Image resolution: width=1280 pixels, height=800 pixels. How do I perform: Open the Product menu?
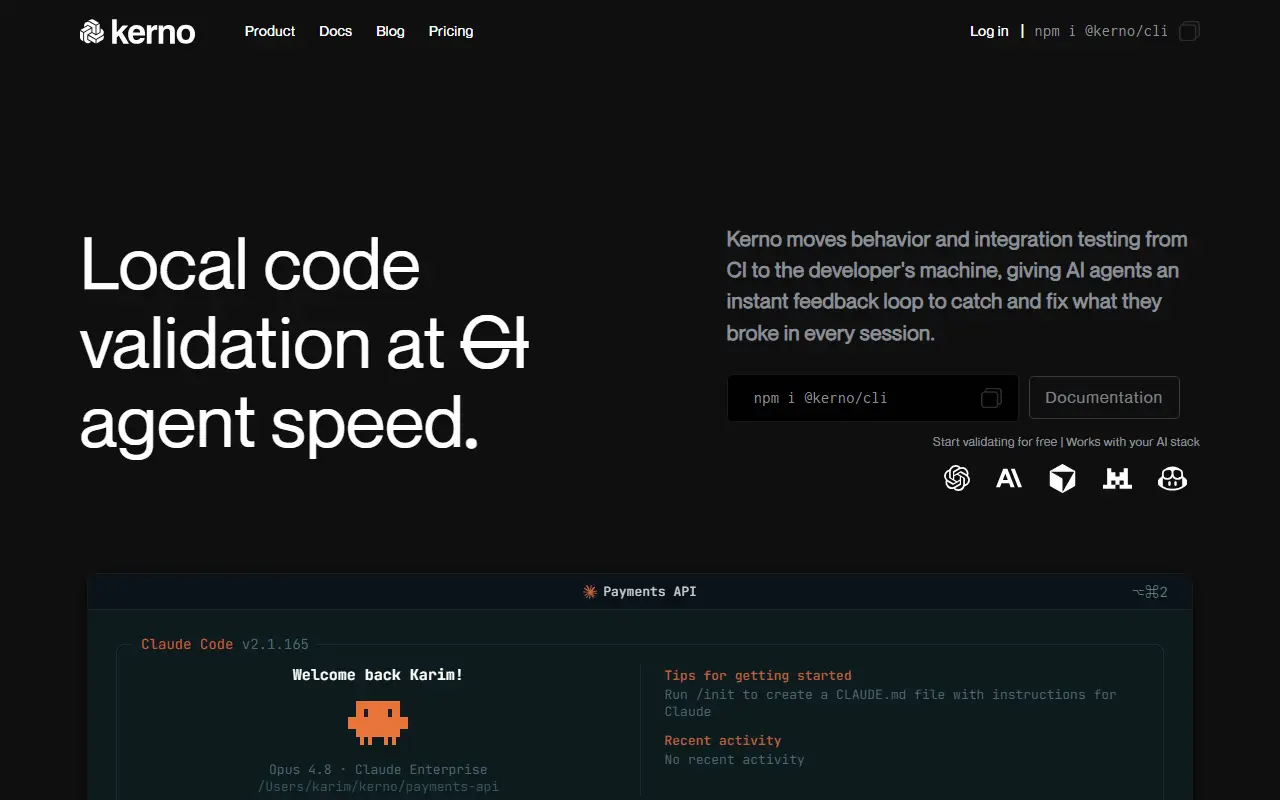point(270,31)
